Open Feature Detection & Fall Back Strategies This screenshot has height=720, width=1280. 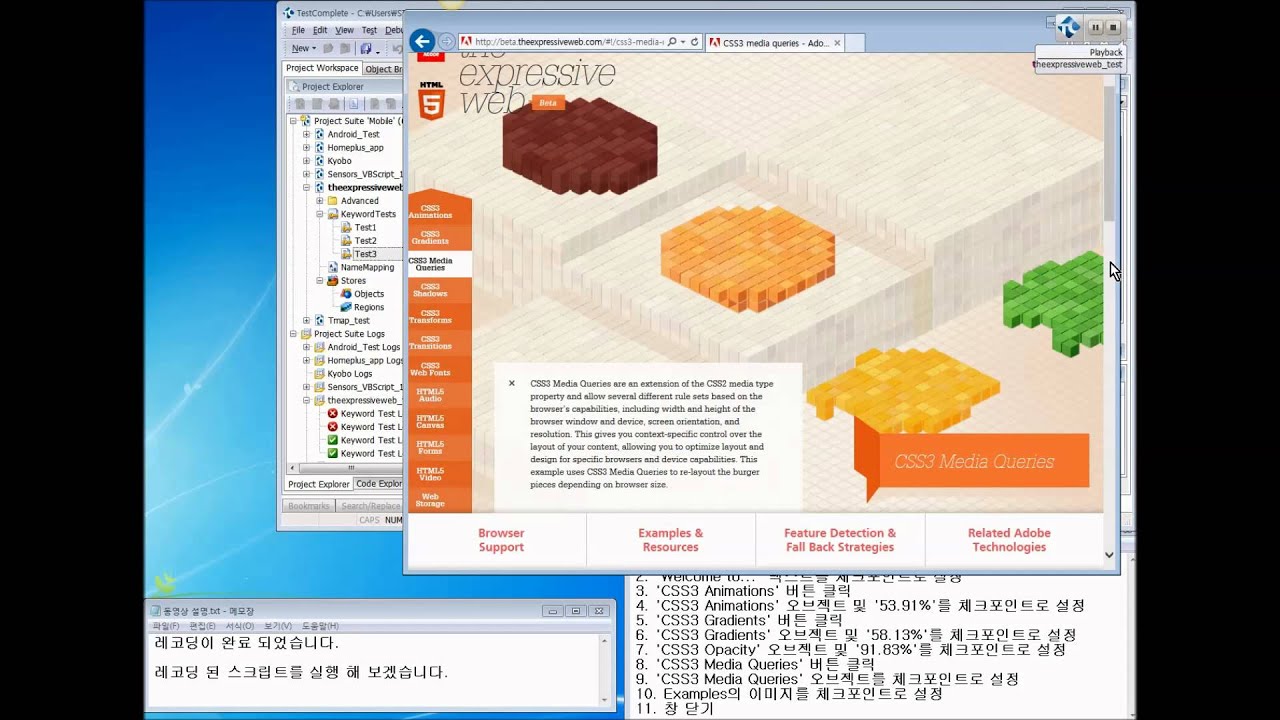(x=840, y=540)
